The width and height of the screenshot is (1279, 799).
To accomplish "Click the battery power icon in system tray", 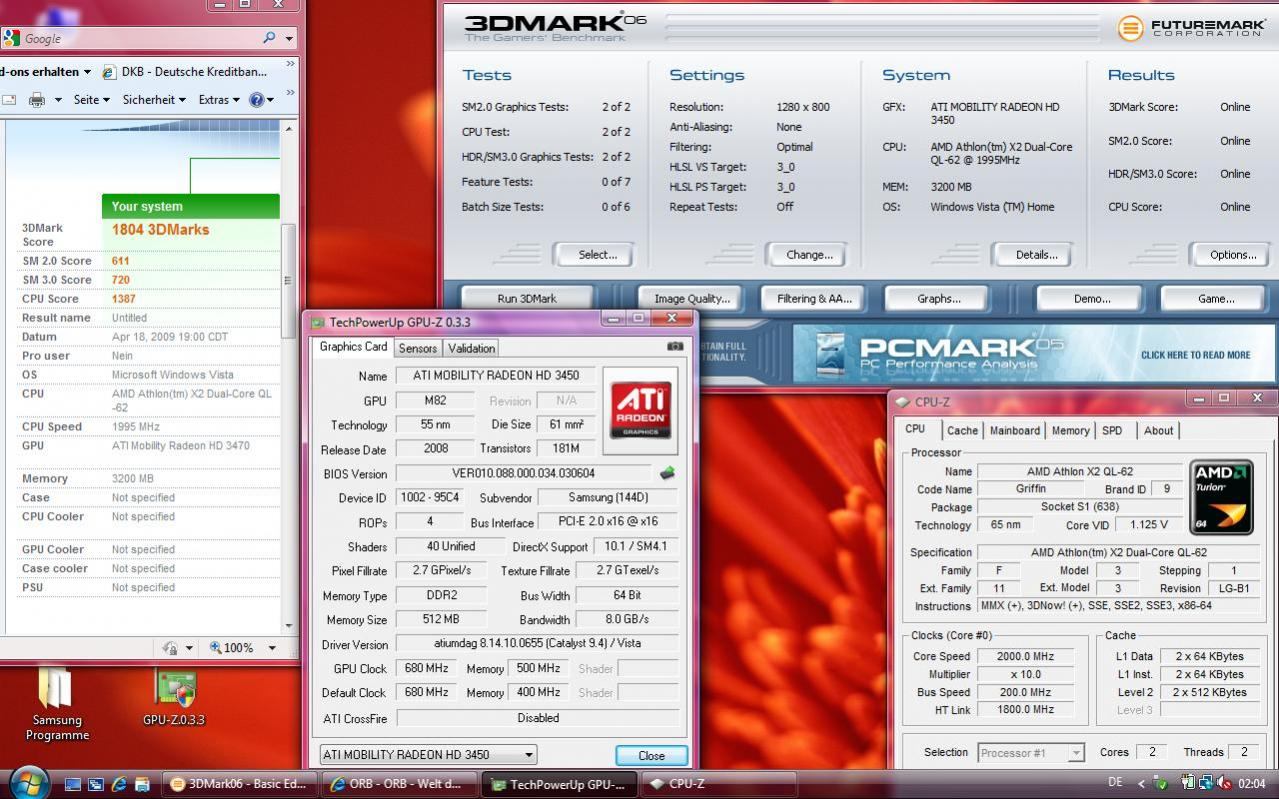I will pos(1189,783).
